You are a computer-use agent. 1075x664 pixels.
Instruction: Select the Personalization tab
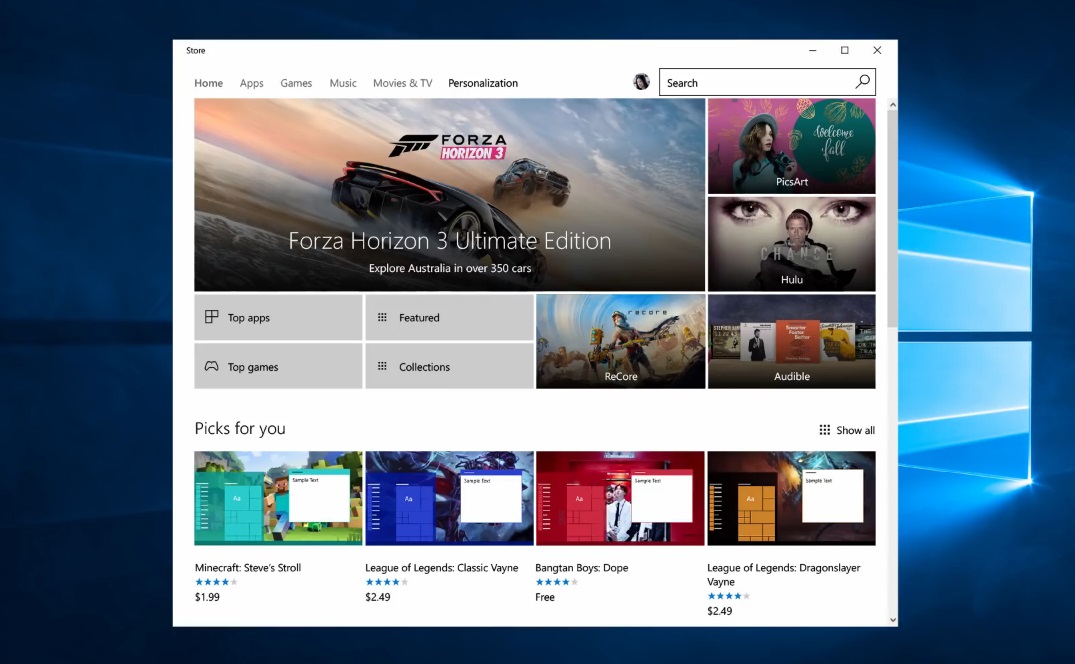483,83
